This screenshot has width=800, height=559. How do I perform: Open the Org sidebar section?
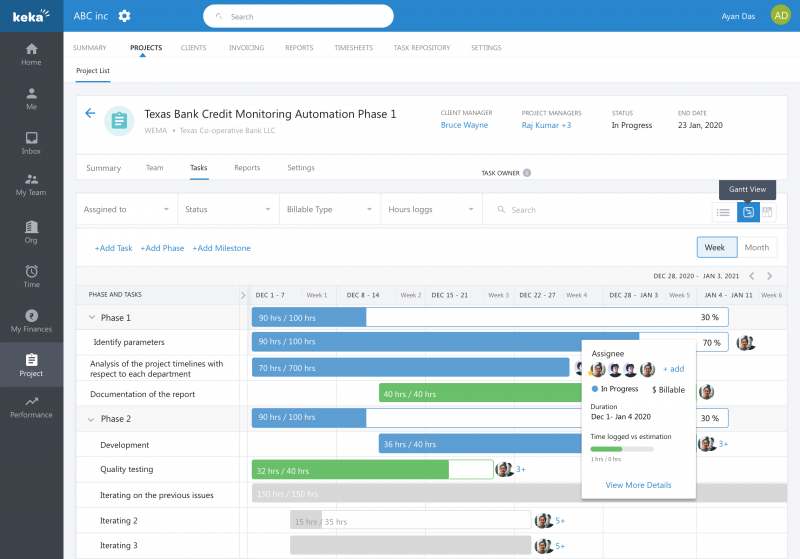click(x=31, y=232)
